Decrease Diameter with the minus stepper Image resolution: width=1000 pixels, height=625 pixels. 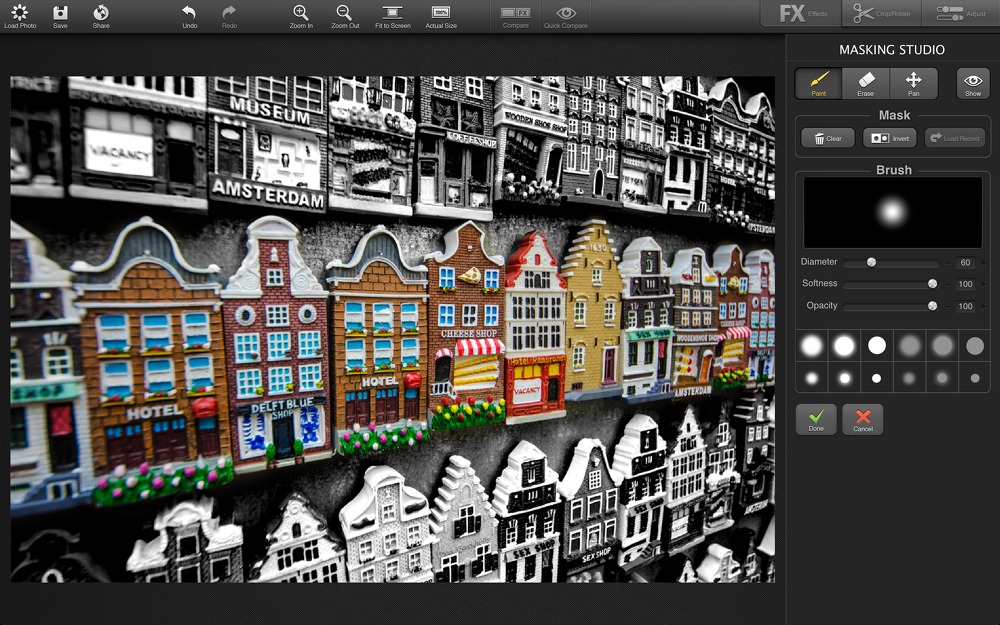coord(948,262)
